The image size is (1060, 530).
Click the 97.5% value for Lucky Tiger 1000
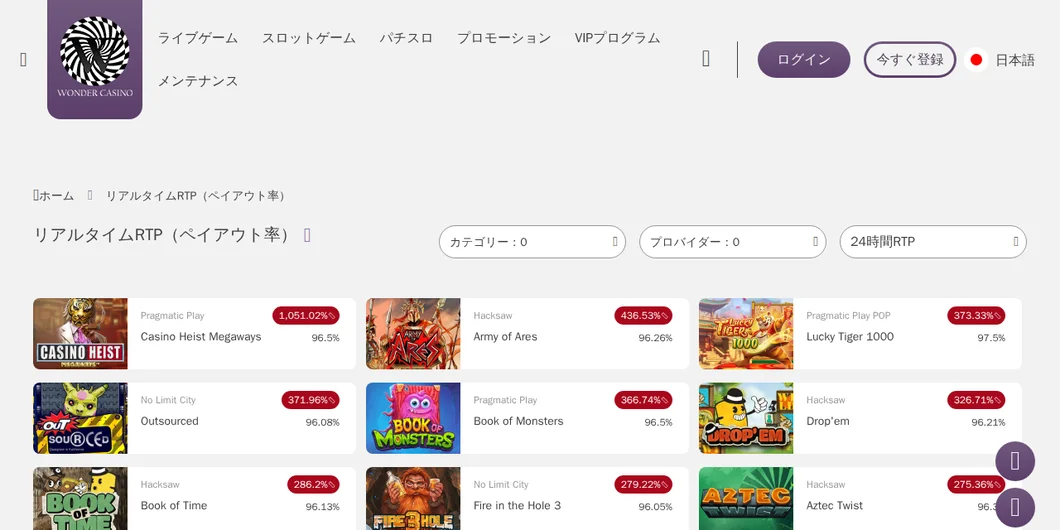(991, 338)
